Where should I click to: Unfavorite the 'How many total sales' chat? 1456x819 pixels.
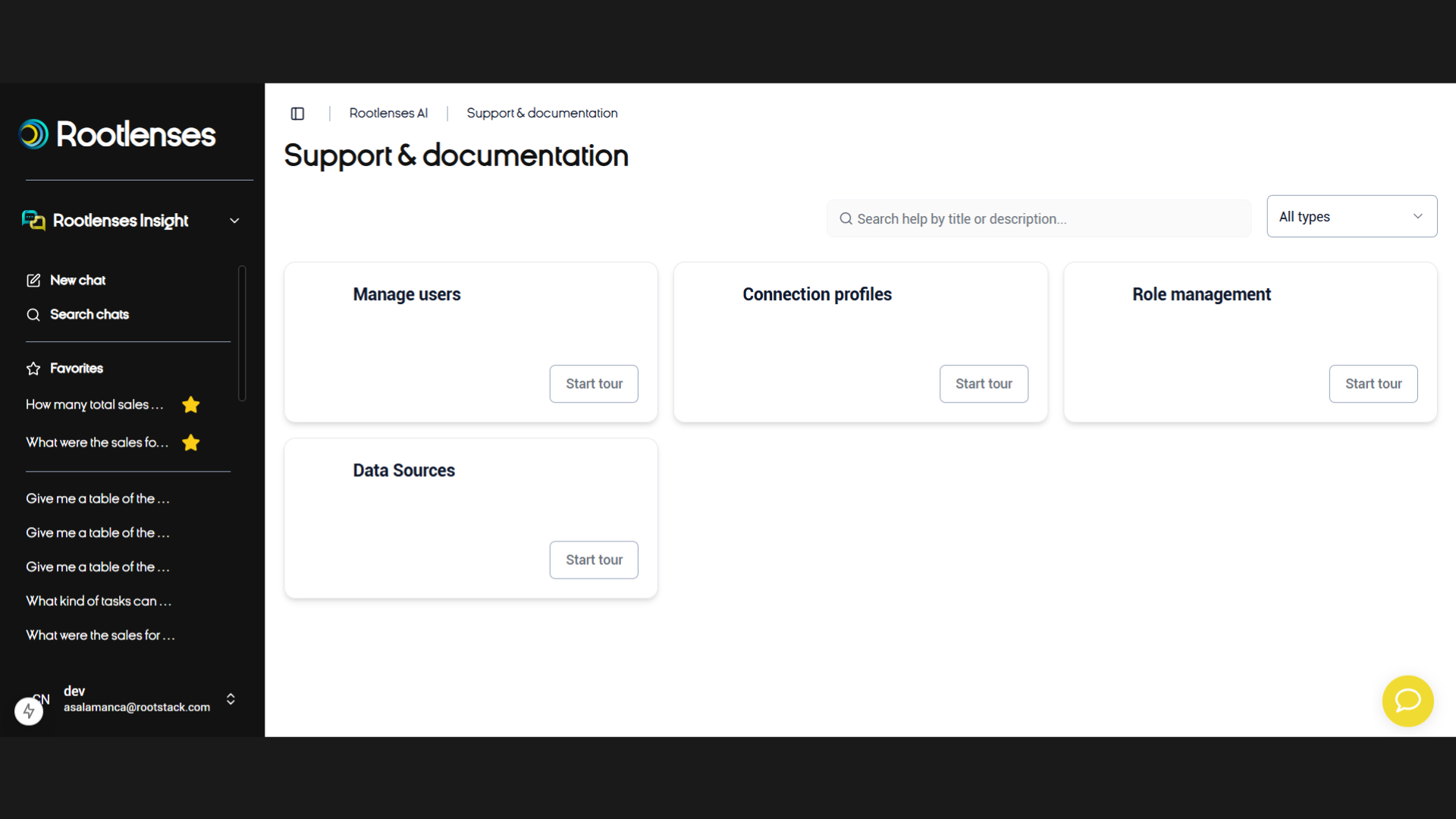pyautogui.click(x=191, y=405)
